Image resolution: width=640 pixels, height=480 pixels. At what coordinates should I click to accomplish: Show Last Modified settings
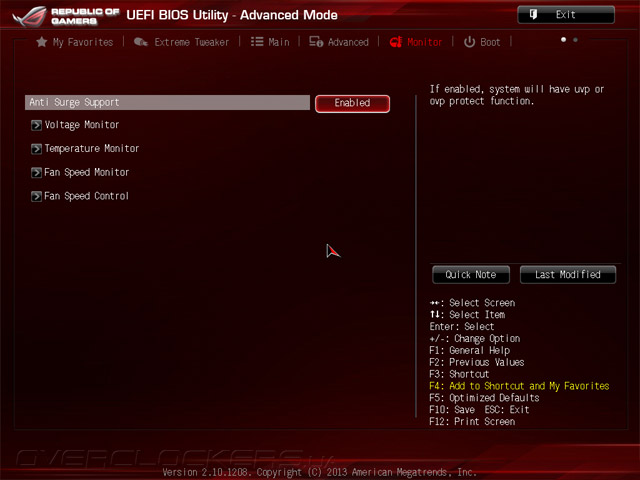pyautogui.click(x=568, y=275)
